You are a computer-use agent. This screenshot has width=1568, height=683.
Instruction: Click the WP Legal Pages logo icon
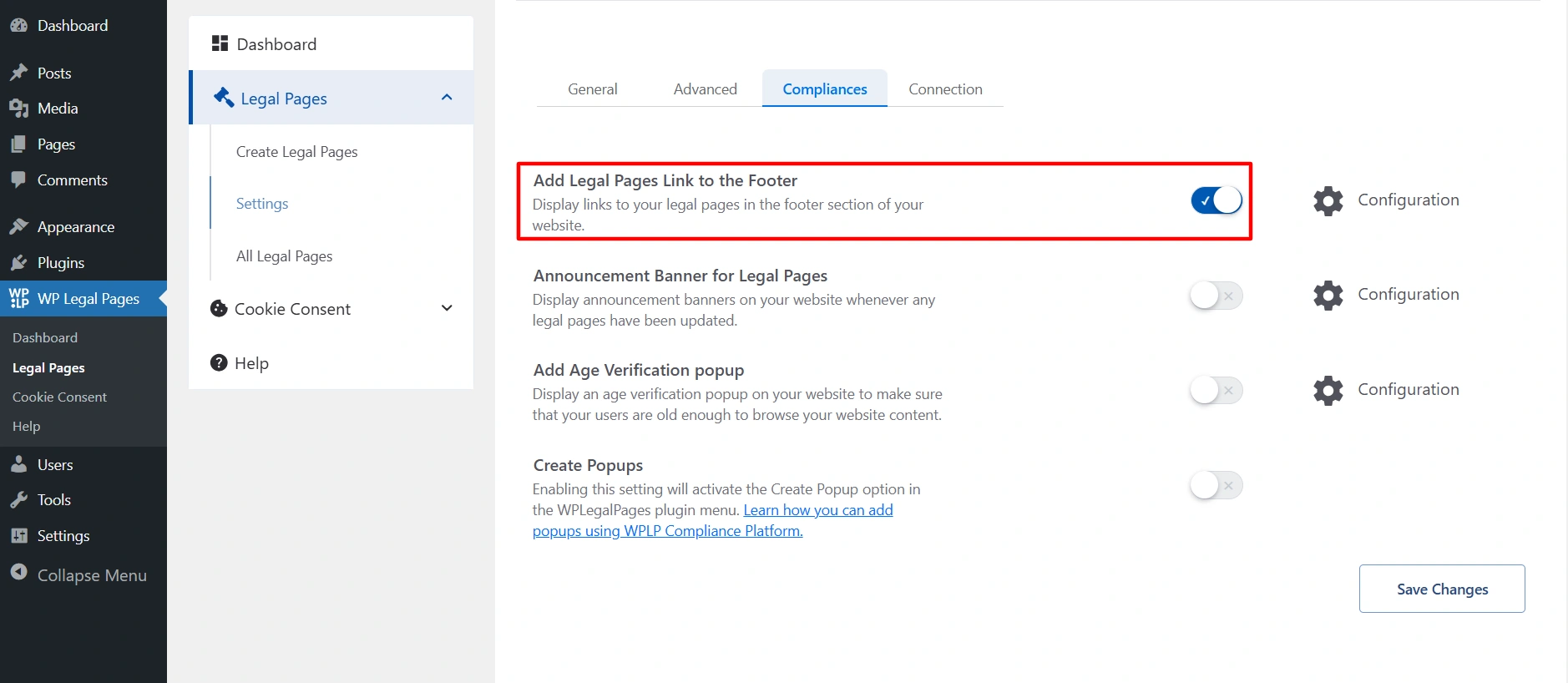point(18,298)
